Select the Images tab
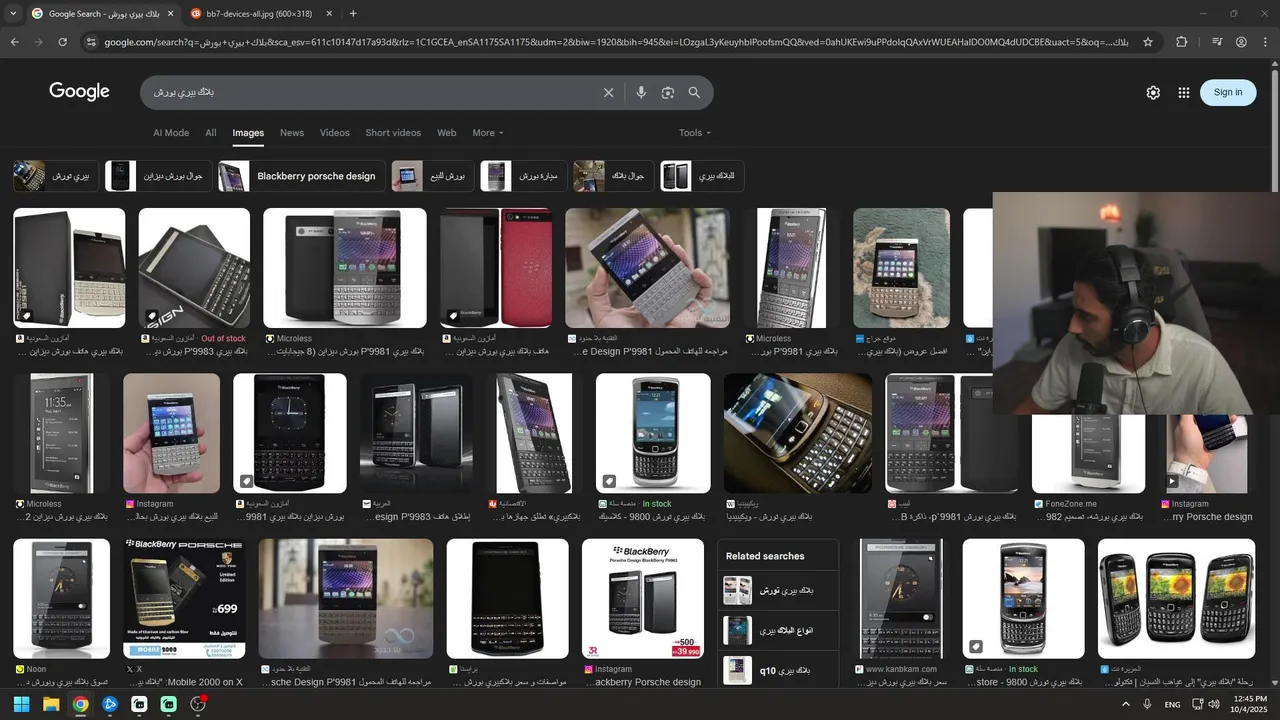The image size is (1280, 720). point(248,133)
